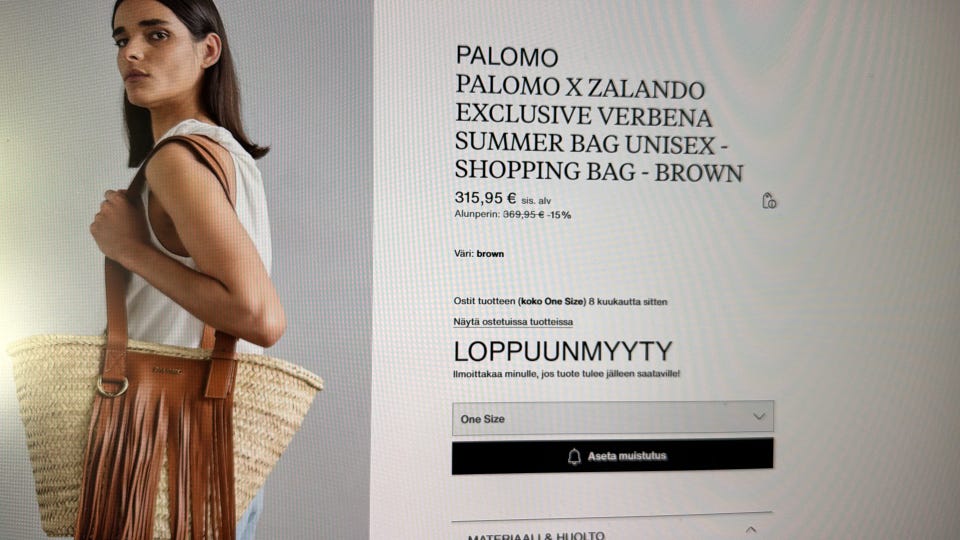Click the -15% discount label
This screenshot has height=540, width=960.
tap(559, 215)
